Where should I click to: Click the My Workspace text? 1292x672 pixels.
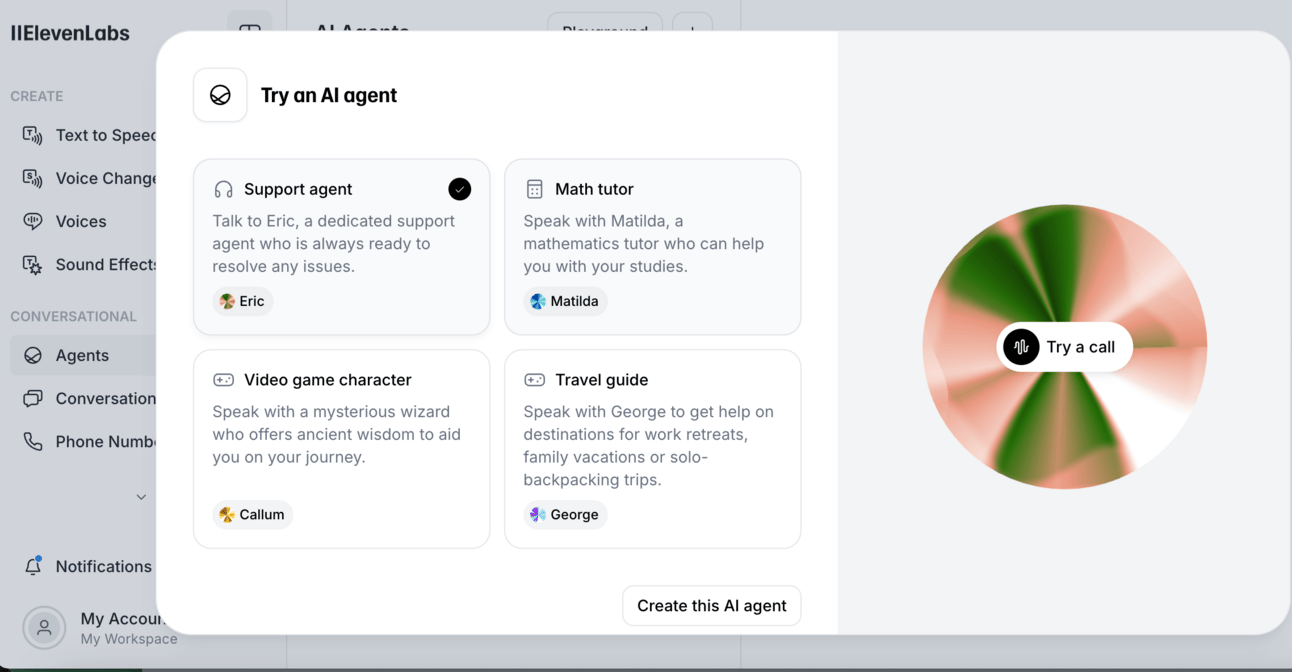pyautogui.click(x=129, y=639)
